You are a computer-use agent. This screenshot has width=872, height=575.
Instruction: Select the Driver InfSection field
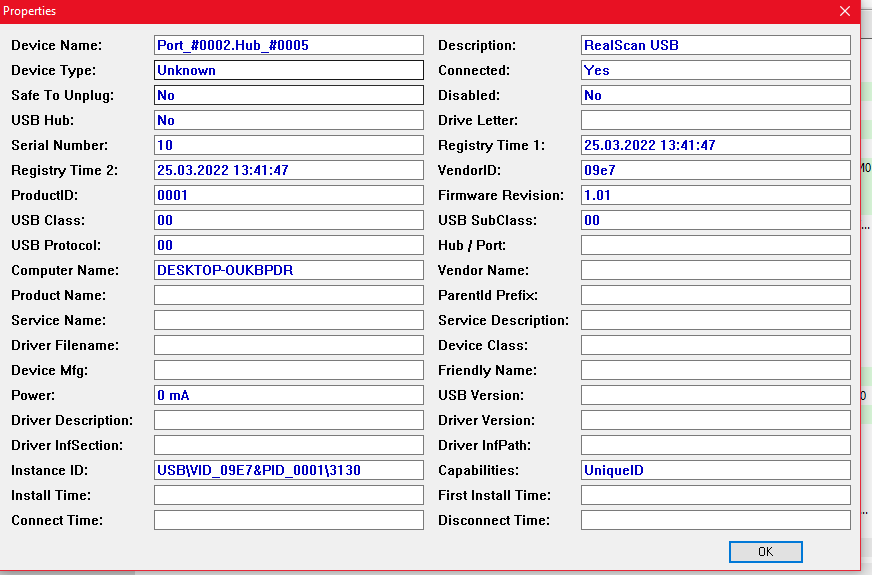pos(289,445)
